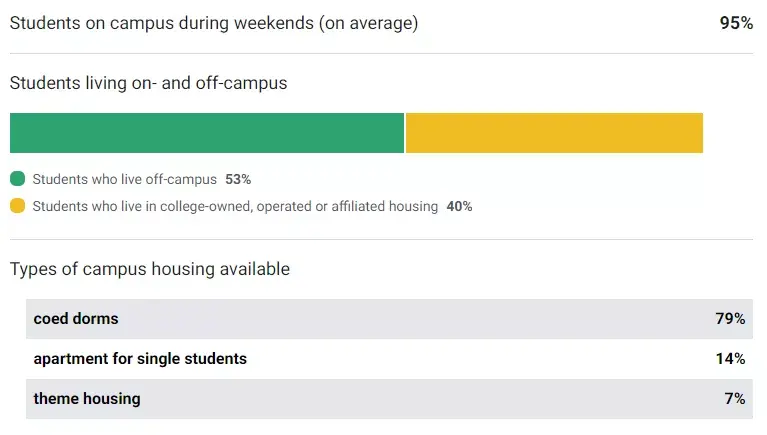The width and height of the screenshot is (767, 435).
Task: Click Students who live off-campus label
Action: (x=124, y=180)
